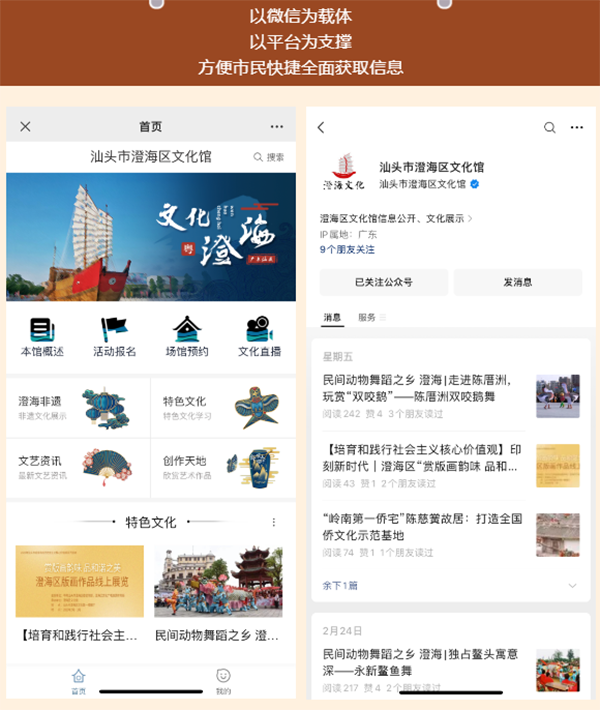The image size is (600, 710).
Task: Click the down chevron beside 余下1篇
Action: 573,585
